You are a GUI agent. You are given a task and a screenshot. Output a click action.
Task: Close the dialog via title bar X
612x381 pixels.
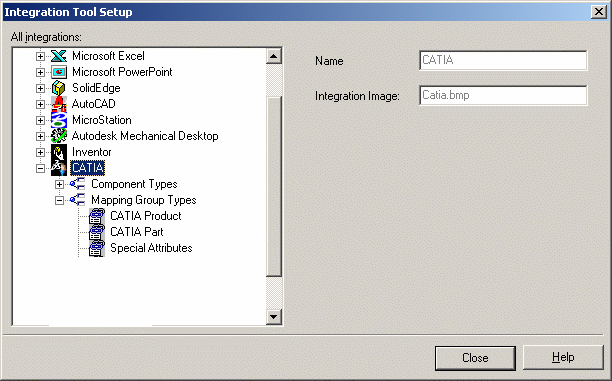[599, 12]
